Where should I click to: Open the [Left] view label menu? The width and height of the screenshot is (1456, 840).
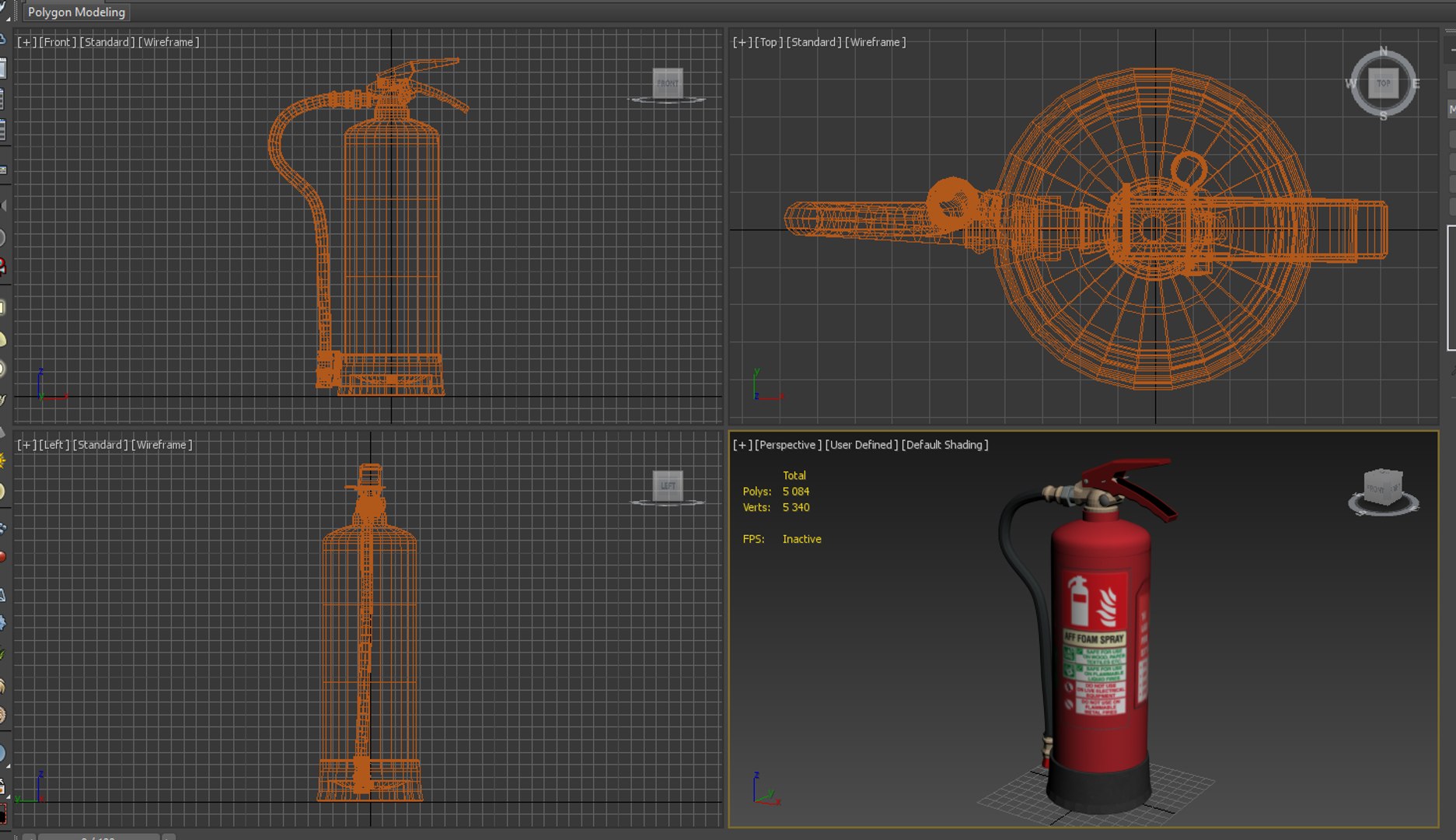coord(54,445)
